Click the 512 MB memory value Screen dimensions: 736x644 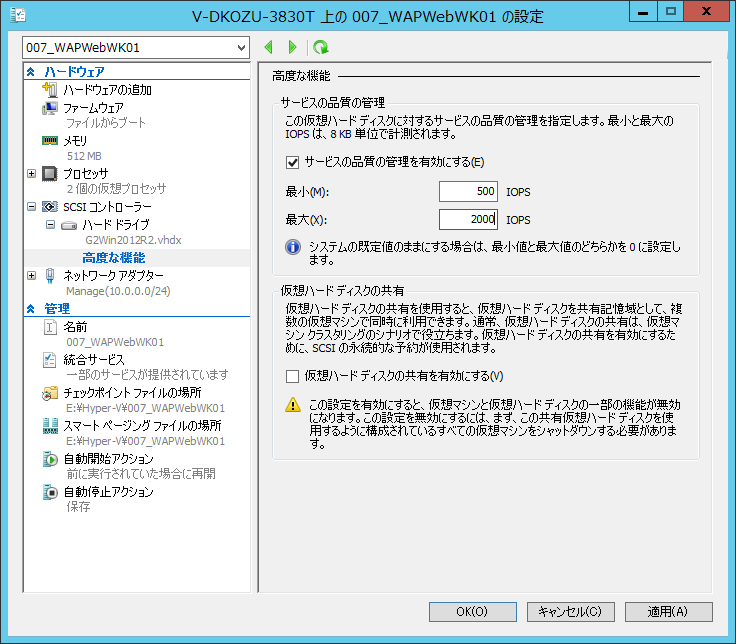click(x=84, y=156)
